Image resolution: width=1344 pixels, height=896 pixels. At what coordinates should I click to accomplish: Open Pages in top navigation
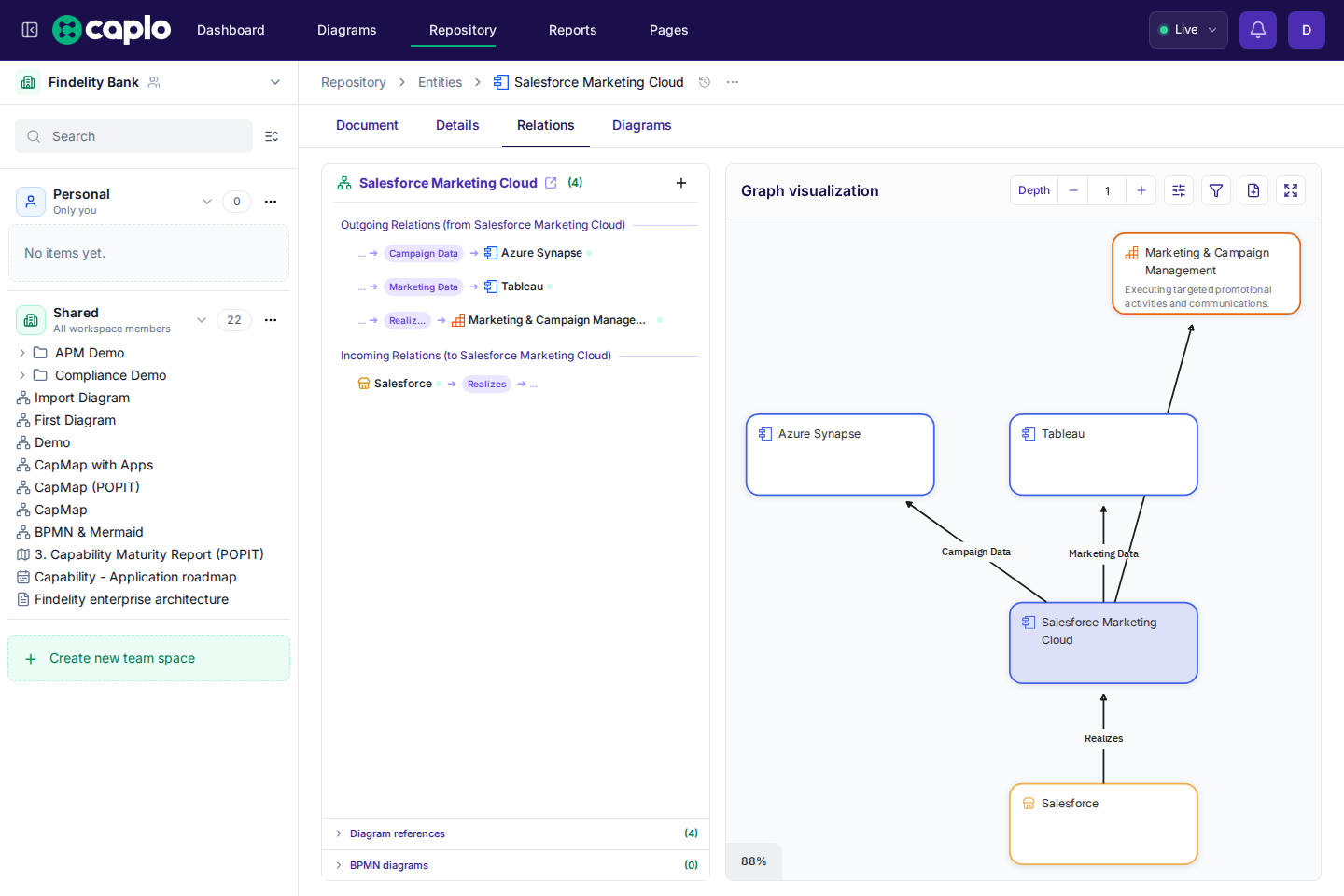coord(669,30)
